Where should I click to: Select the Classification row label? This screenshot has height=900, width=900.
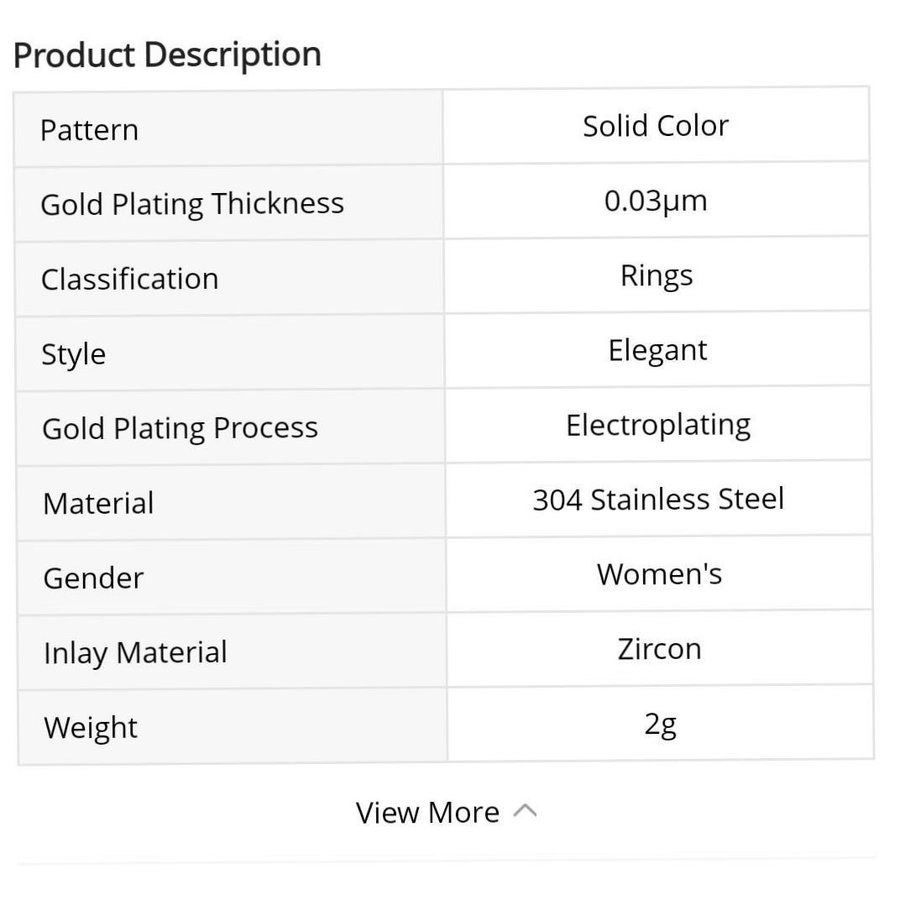pos(130,279)
